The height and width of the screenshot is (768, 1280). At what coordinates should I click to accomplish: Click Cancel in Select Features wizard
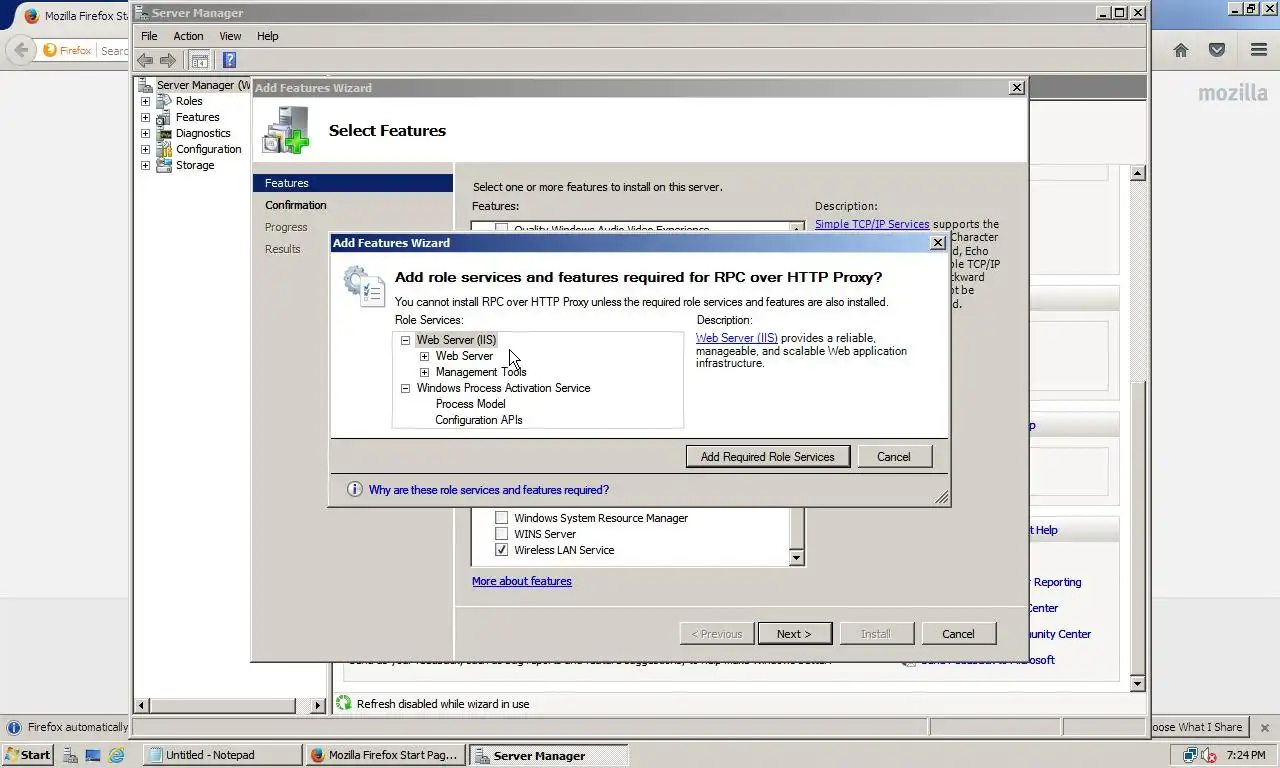958,633
